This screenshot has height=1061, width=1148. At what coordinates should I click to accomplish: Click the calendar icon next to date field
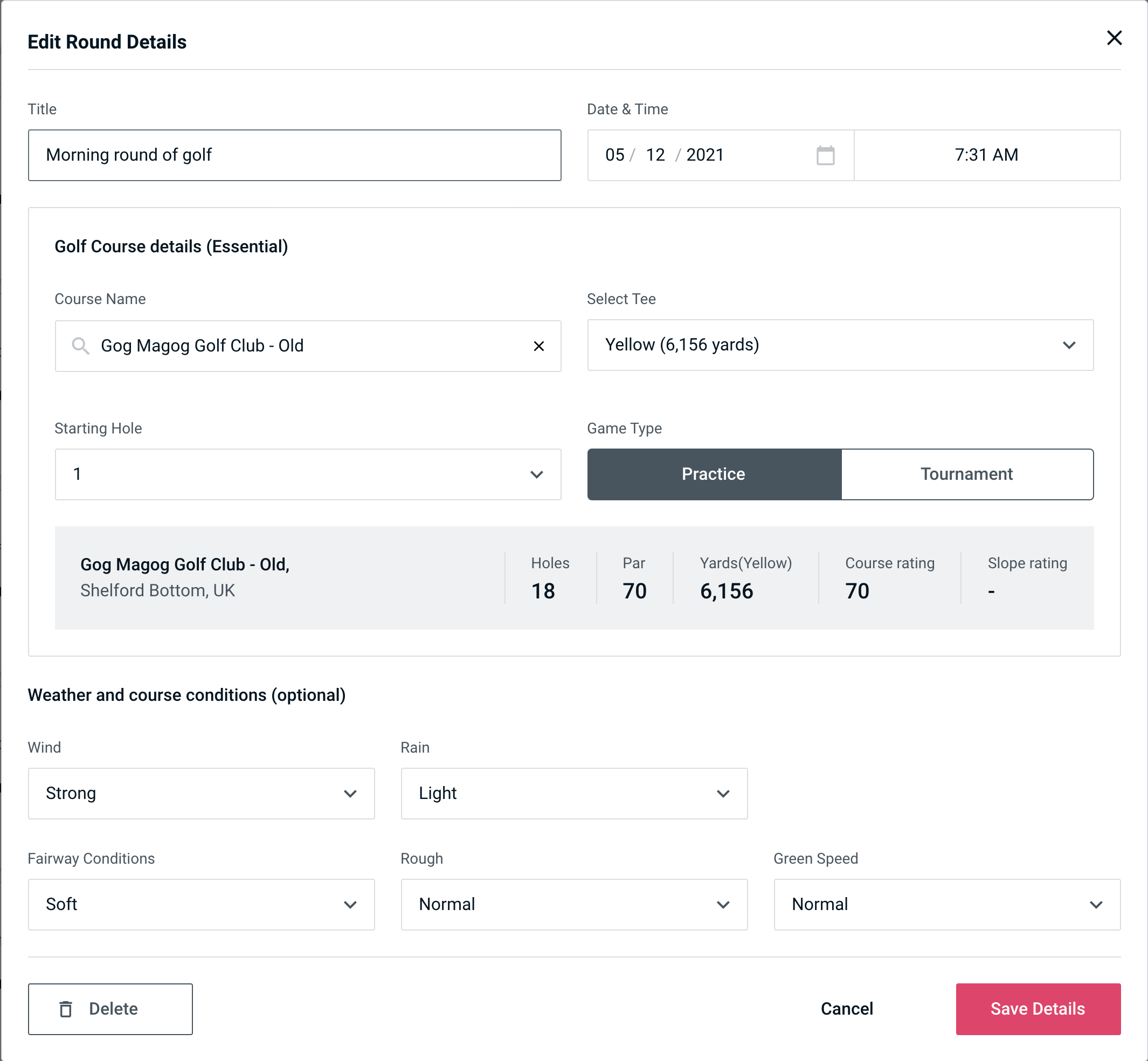tap(826, 155)
